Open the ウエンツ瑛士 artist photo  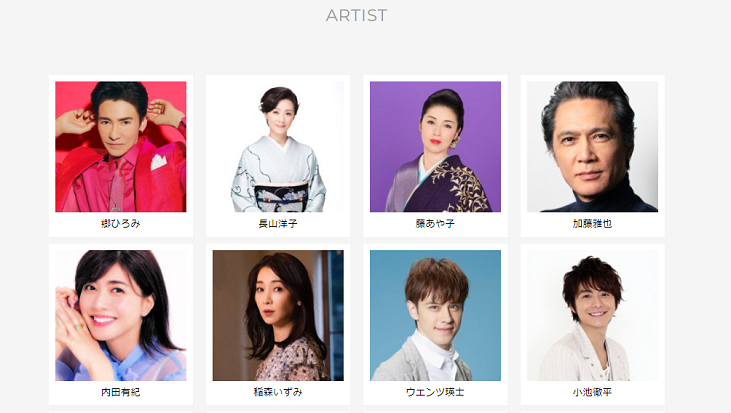coord(435,316)
